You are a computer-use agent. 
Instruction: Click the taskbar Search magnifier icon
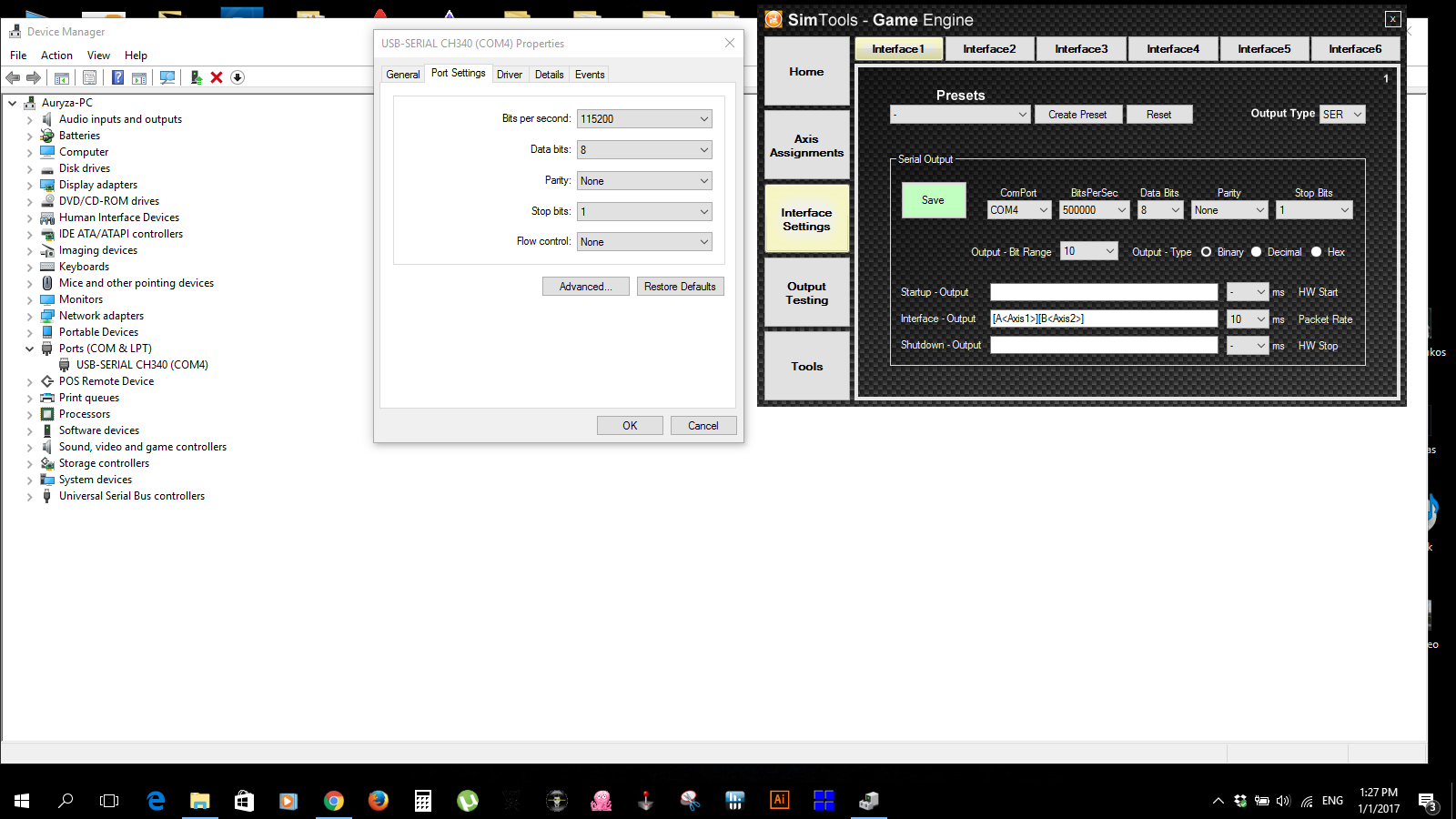[66, 801]
